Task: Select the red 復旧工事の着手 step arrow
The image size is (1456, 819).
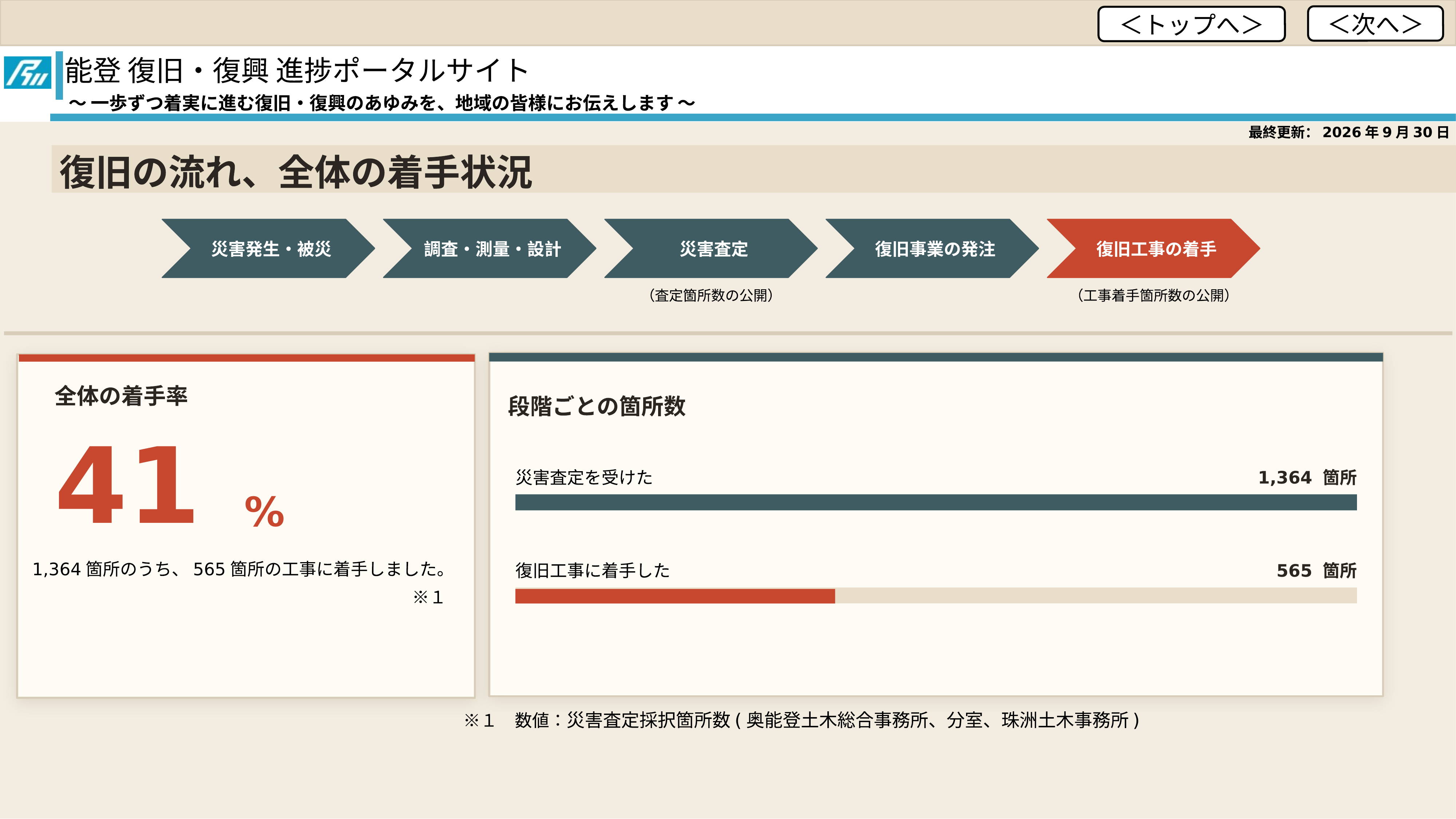Action: pyautogui.click(x=1153, y=249)
